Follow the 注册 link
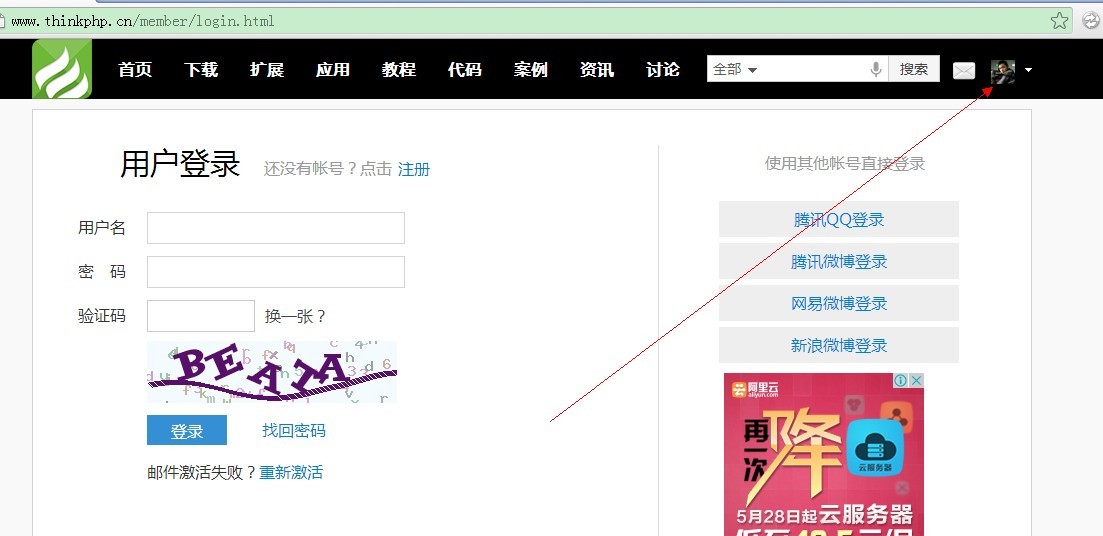The height and width of the screenshot is (536, 1103). pyautogui.click(x=414, y=169)
